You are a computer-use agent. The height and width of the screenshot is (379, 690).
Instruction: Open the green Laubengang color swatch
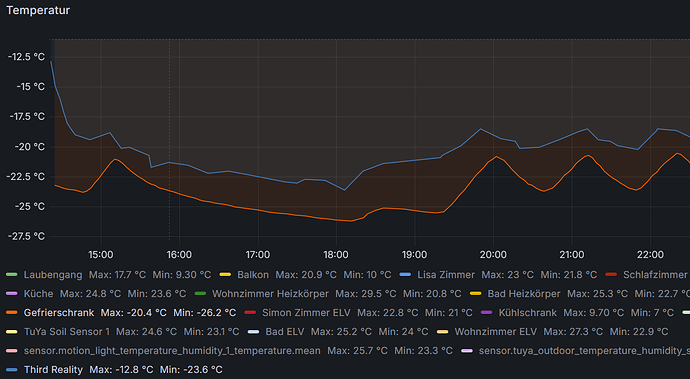[x=12, y=275]
